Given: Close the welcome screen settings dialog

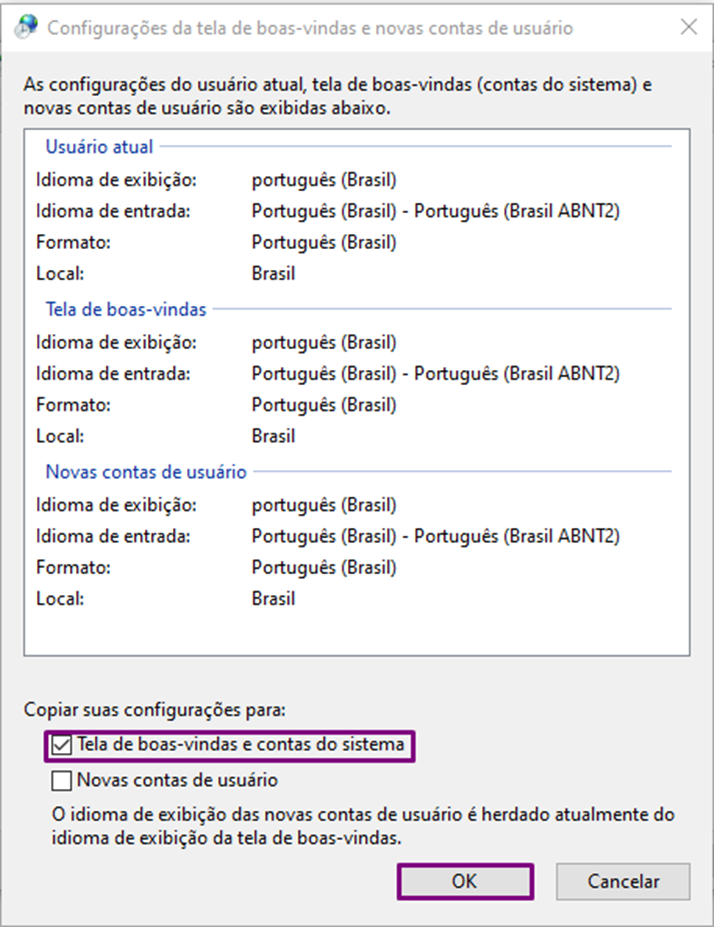Looking at the screenshot, I should [688, 28].
